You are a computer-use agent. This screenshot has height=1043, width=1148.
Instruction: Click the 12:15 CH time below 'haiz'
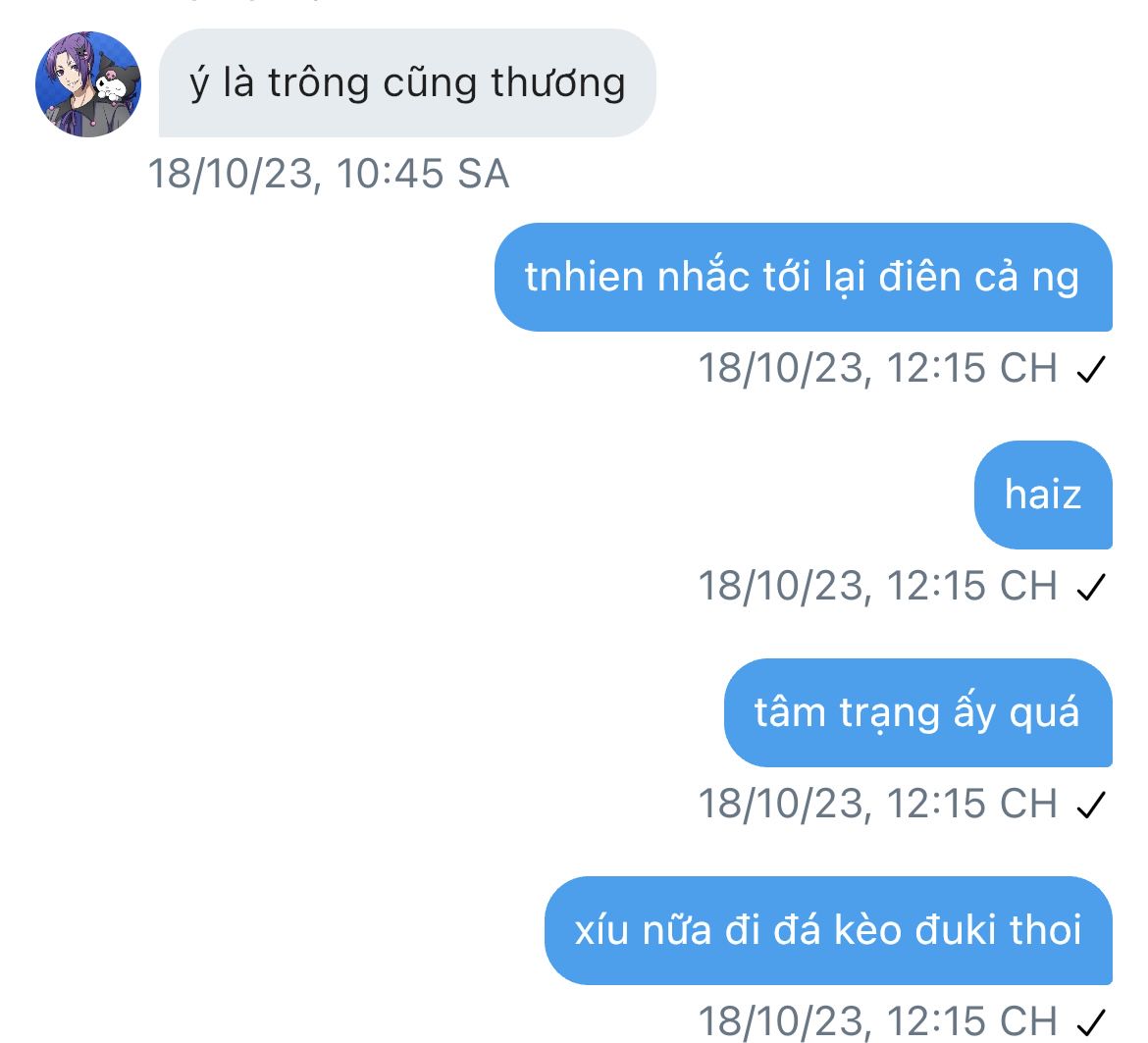tap(972, 586)
